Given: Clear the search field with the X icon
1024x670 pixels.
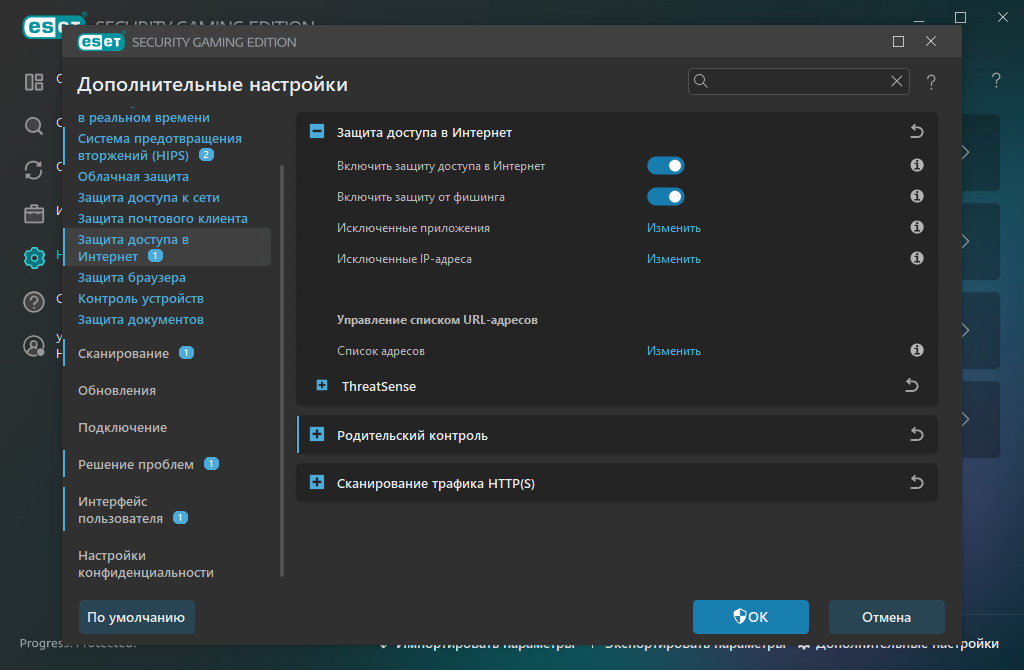Looking at the screenshot, I should [x=897, y=81].
